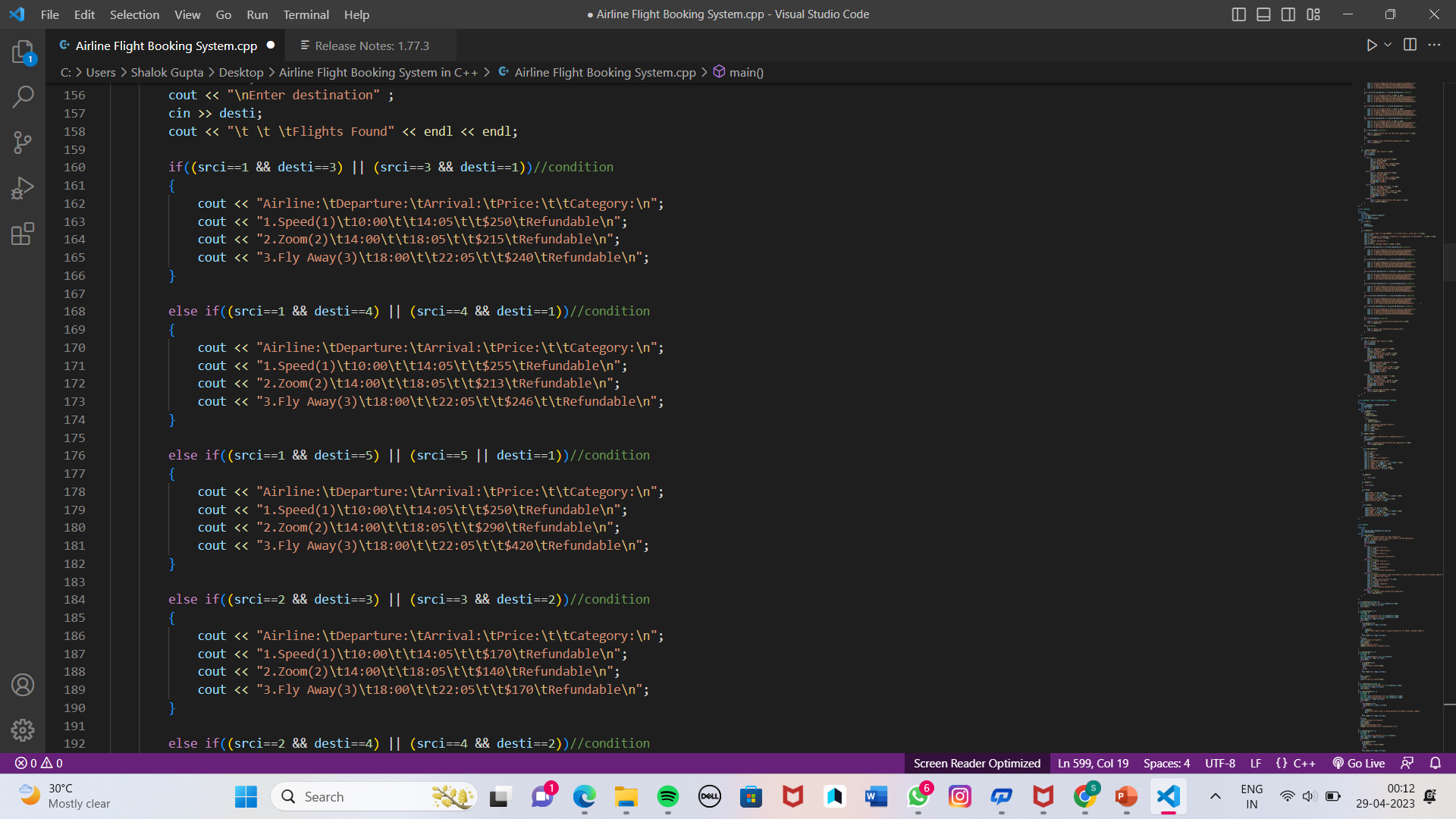1456x819 pixels.
Task: Switch to the Release Notes: 1.77.3 tab
Action: coord(372,45)
